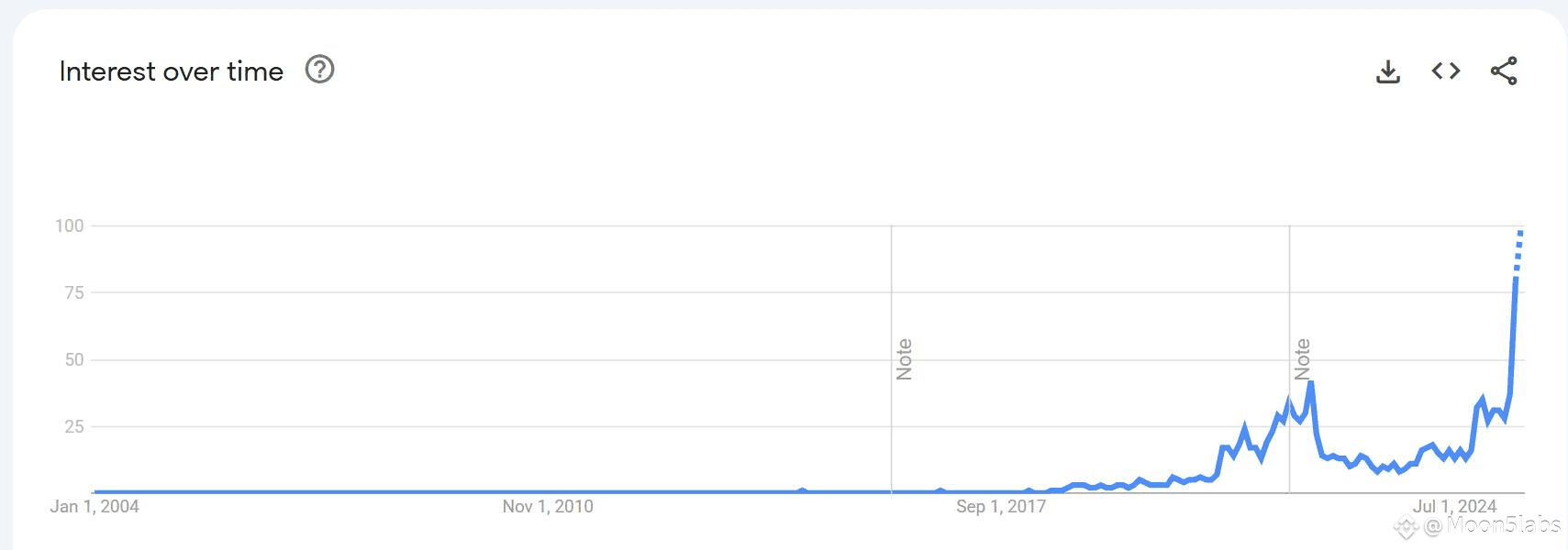Click the 25 value on the vertical axis
The image size is (1568, 550).
coord(74,426)
